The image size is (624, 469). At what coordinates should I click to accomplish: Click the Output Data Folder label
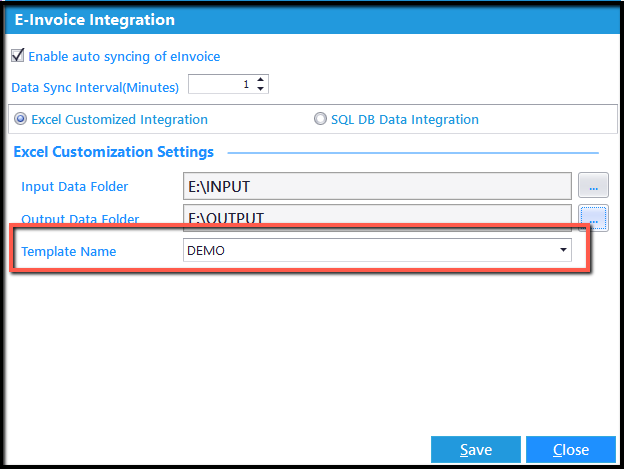[x=80, y=218]
